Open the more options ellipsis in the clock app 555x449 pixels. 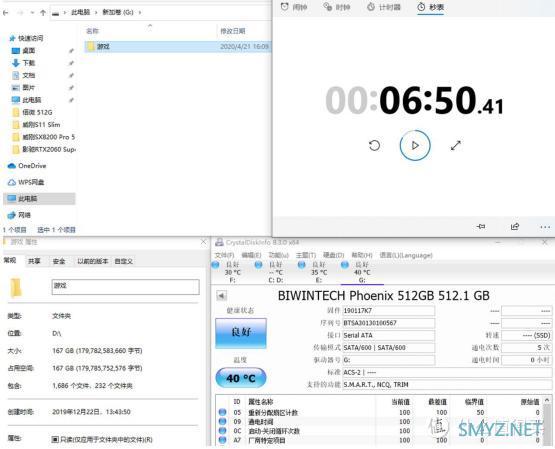pyautogui.click(x=545, y=227)
